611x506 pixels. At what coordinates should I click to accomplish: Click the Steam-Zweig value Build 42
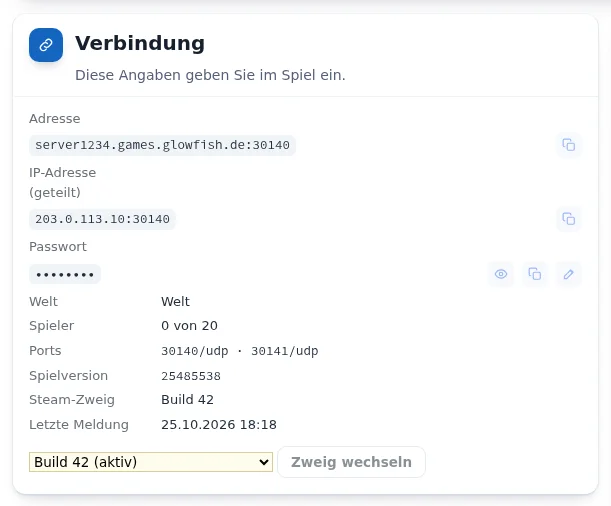[x=187, y=400]
